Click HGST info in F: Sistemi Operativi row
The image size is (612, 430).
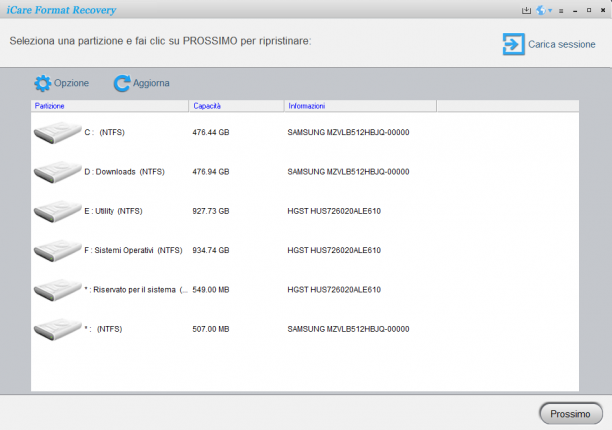tap(334, 251)
